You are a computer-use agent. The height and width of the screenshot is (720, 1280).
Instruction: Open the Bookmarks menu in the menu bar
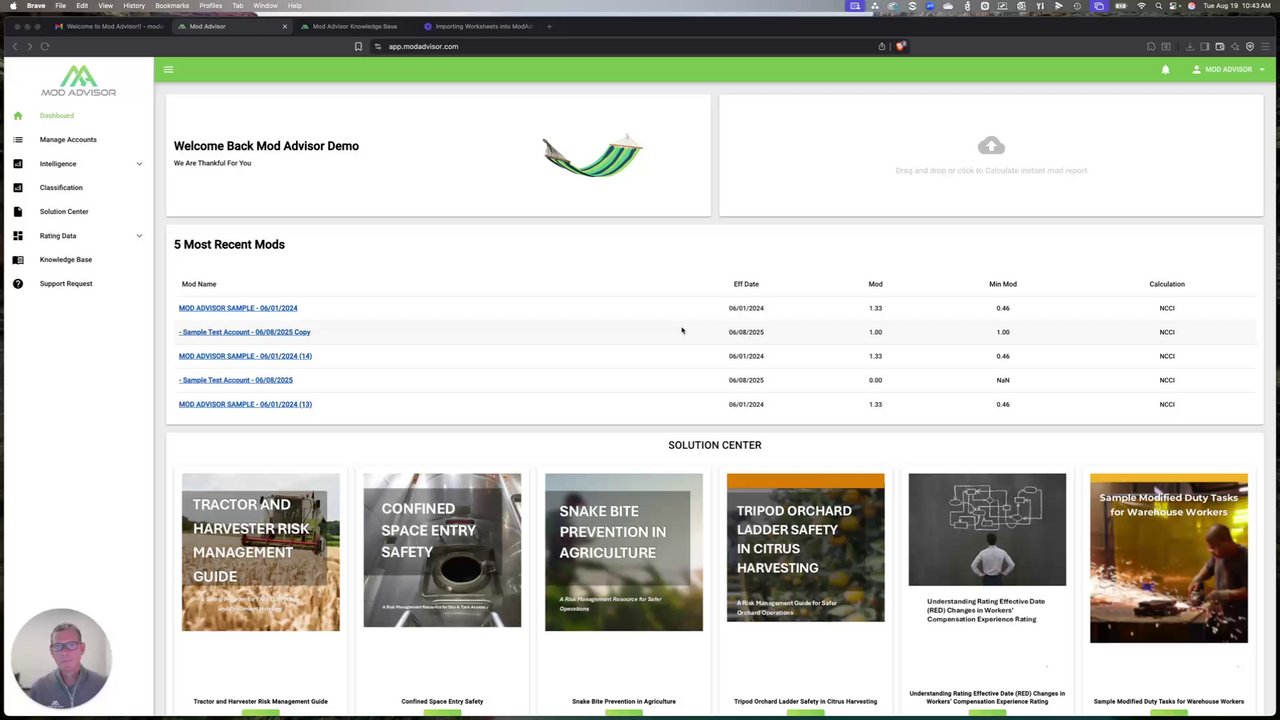coord(172,6)
